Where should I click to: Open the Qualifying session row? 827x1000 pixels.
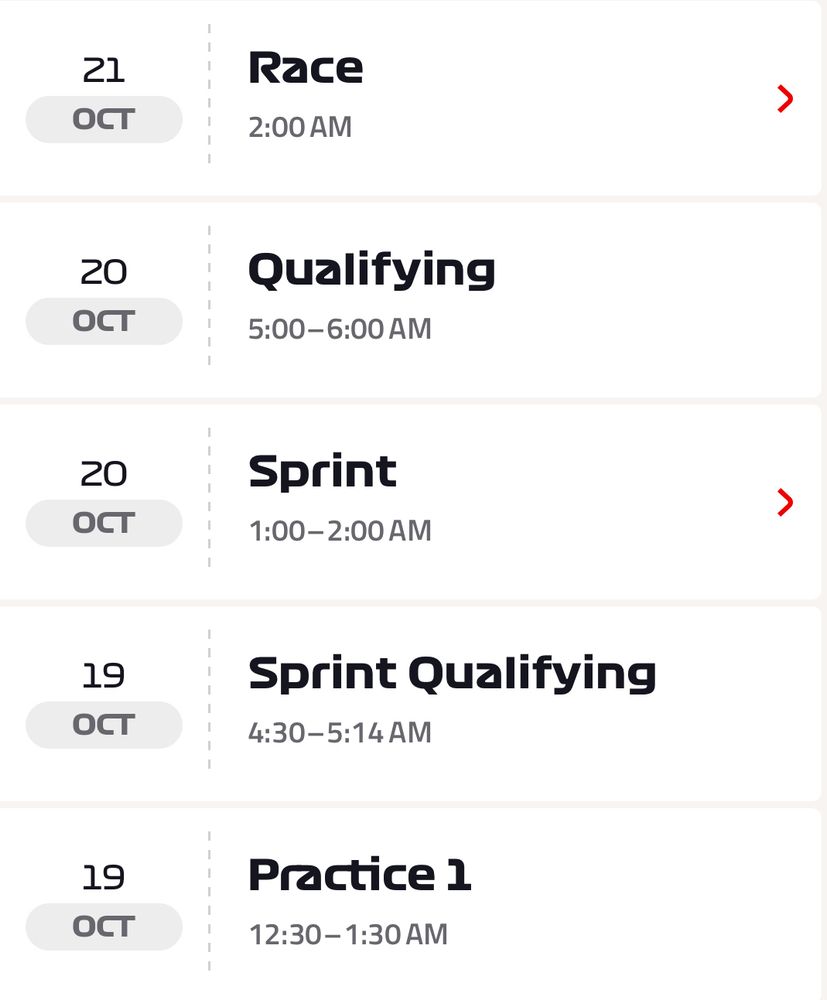(410, 300)
